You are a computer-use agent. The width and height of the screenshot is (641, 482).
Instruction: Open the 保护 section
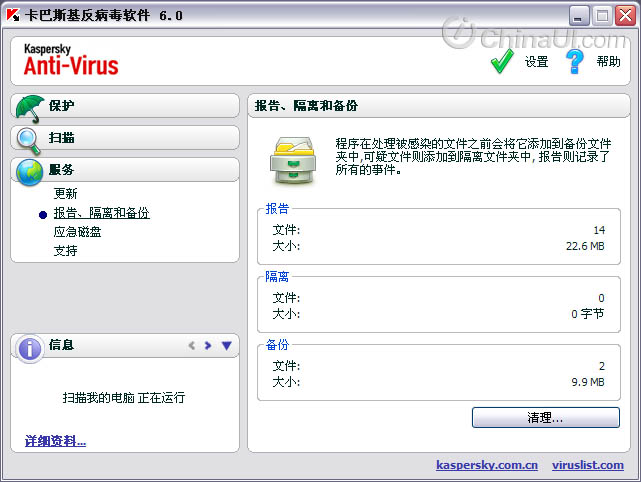125,105
